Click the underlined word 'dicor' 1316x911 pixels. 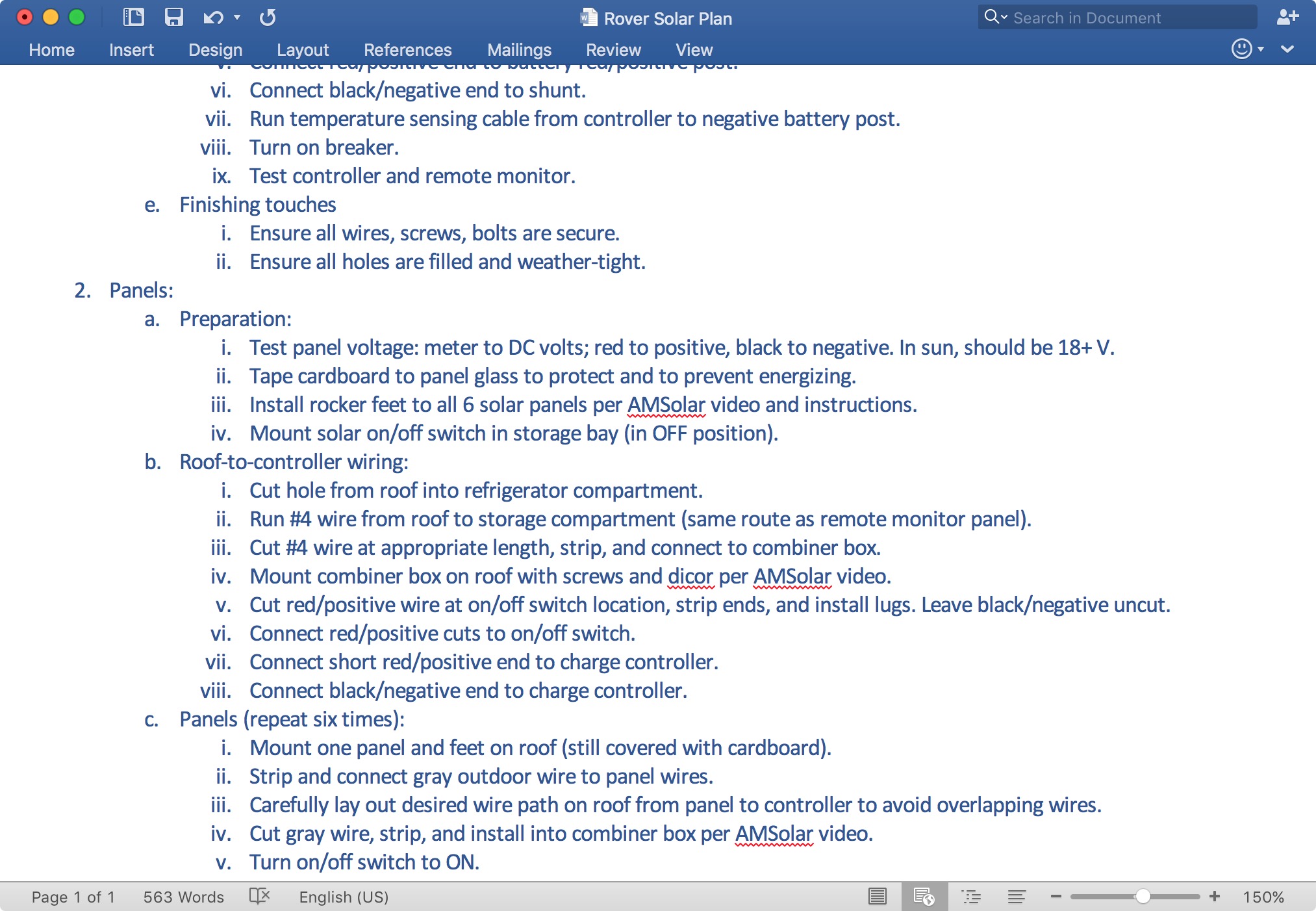690,576
